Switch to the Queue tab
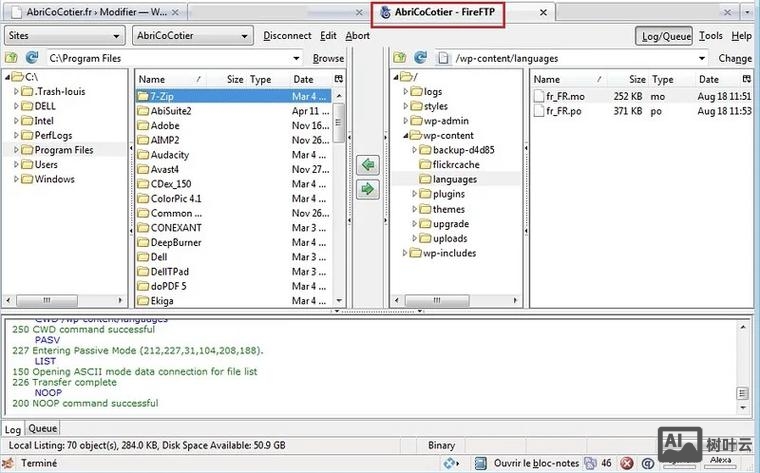This screenshot has height=473, width=760. tap(42, 428)
